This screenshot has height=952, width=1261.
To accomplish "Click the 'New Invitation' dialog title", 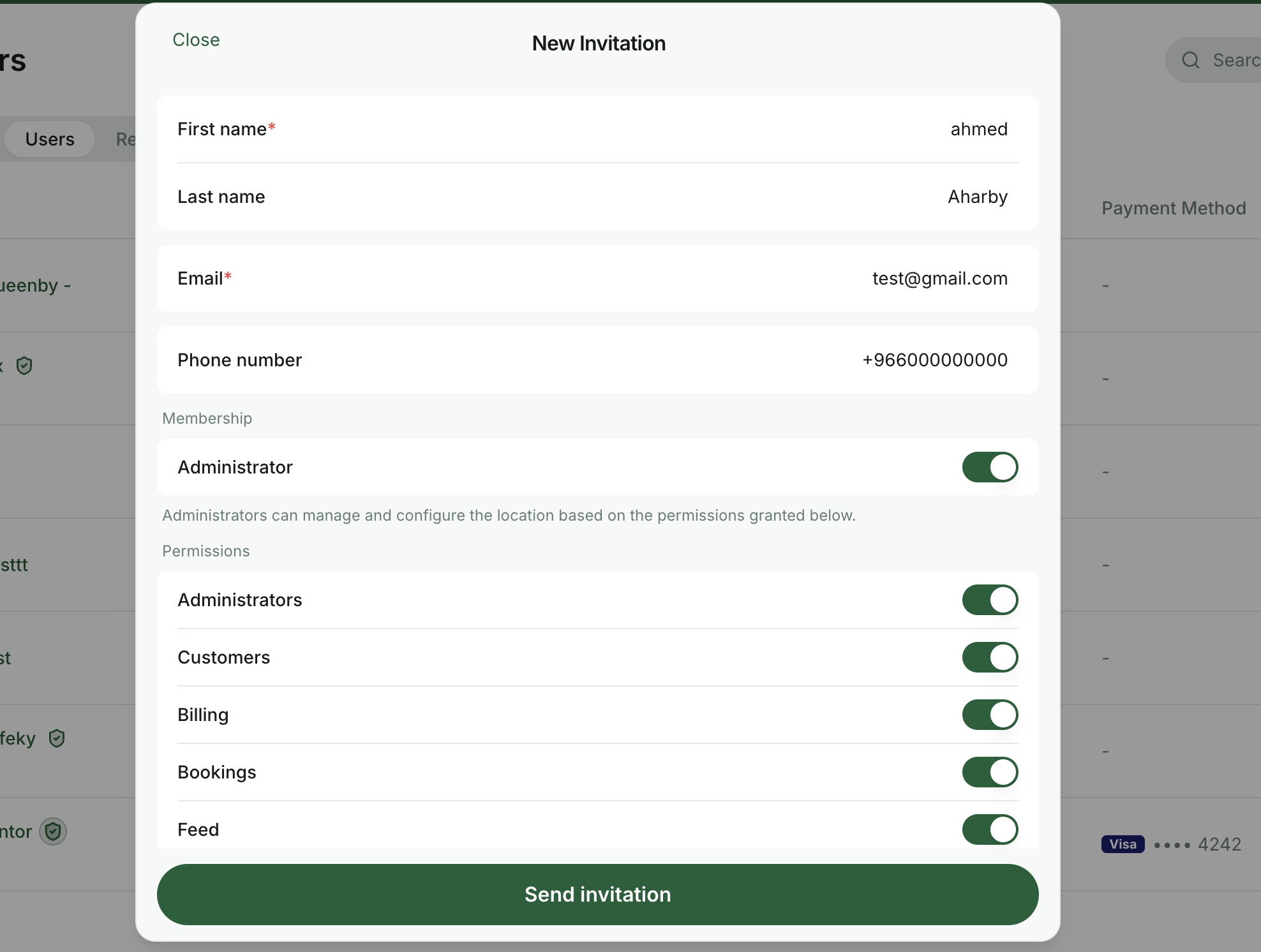I will (x=599, y=43).
